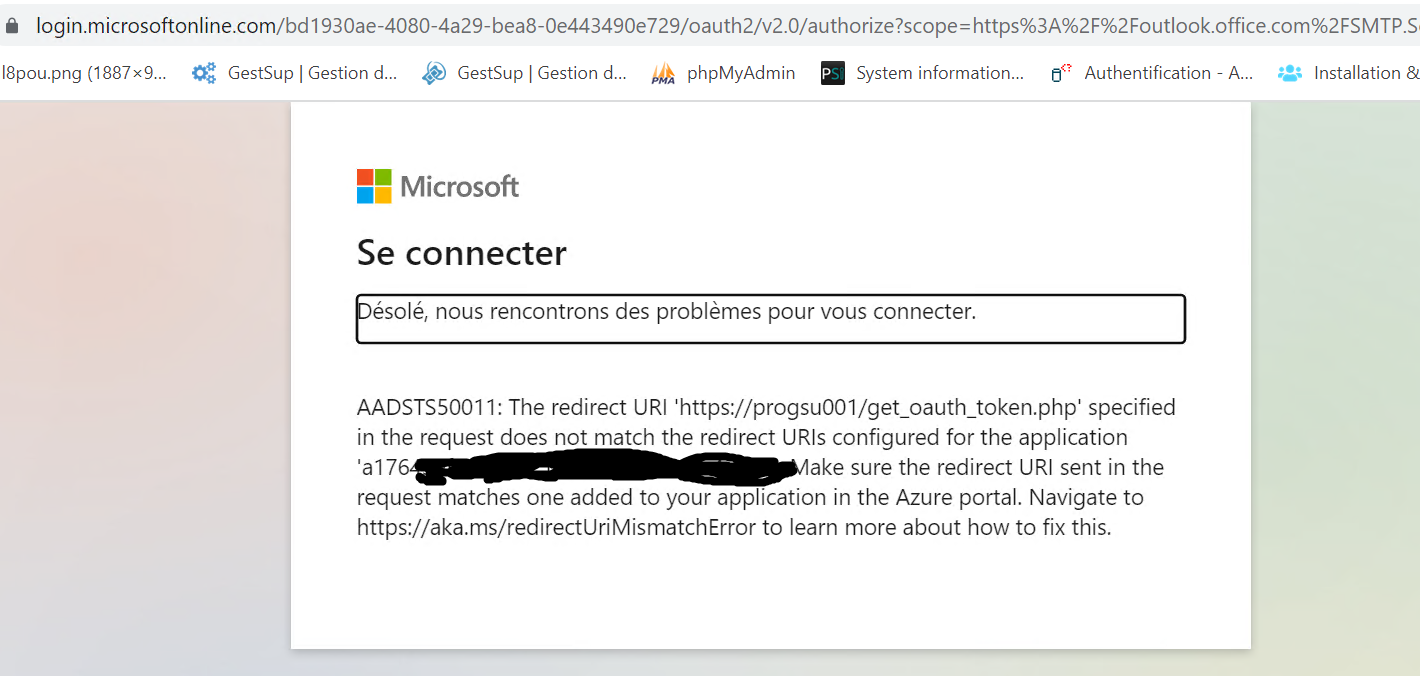Open the System information bookmark

click(922, 73)
